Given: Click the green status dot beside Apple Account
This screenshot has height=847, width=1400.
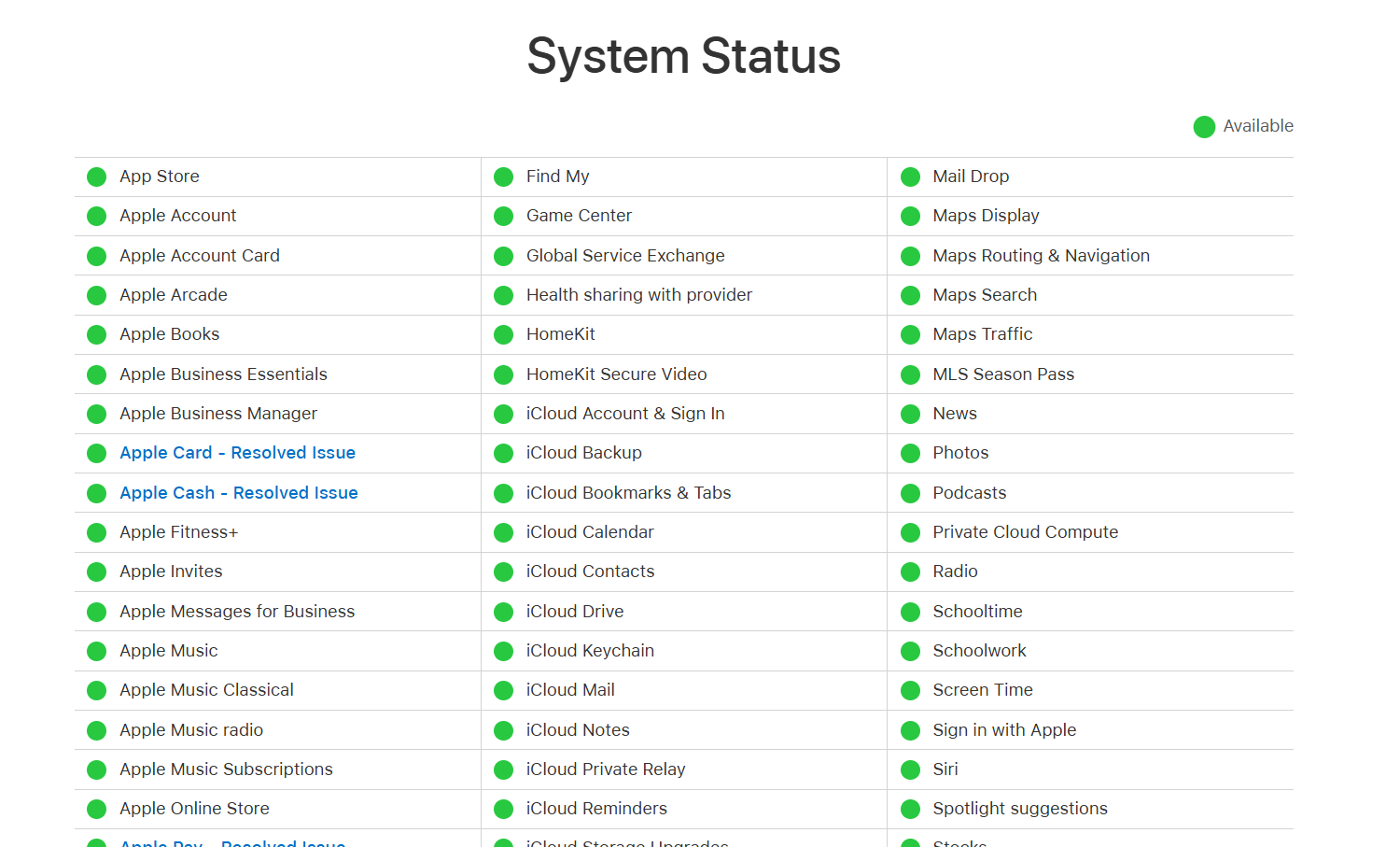Looking at the screenshot, I should click(96, 217).
